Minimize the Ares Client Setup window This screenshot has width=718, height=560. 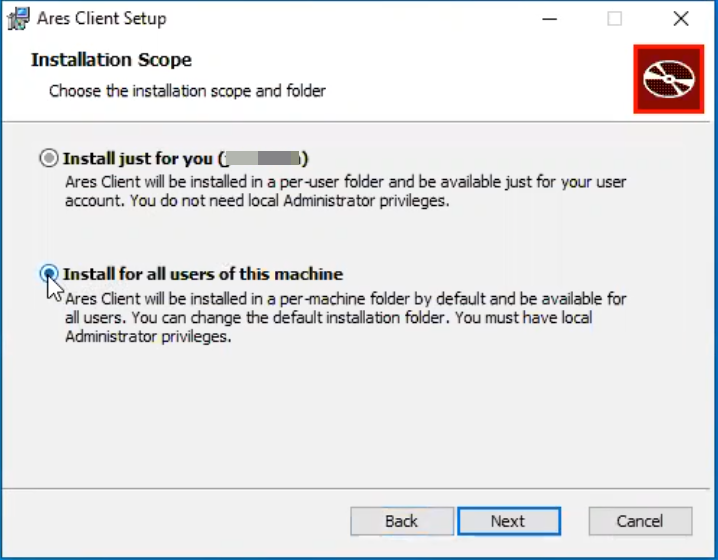(x=548, y=18)
